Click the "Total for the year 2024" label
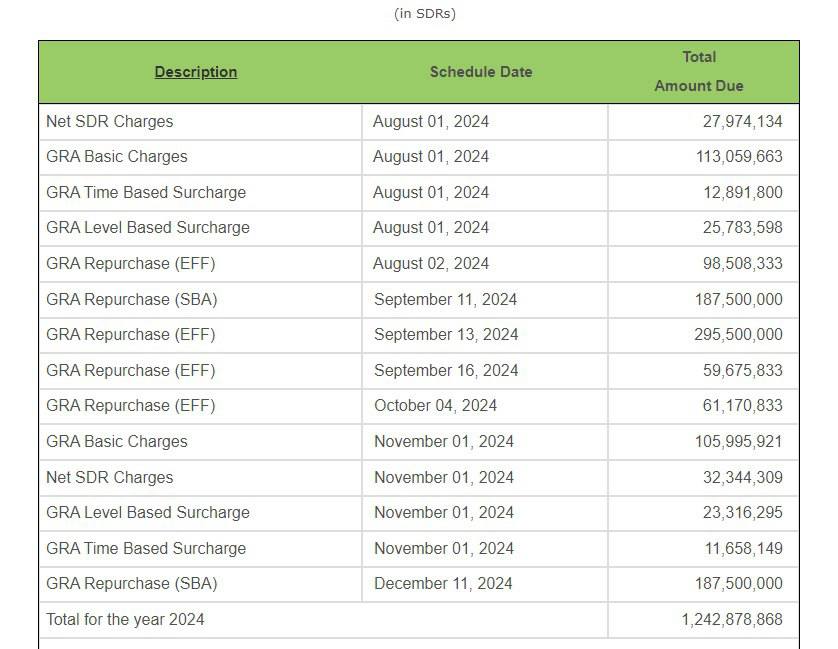 [x=125, y=619]
